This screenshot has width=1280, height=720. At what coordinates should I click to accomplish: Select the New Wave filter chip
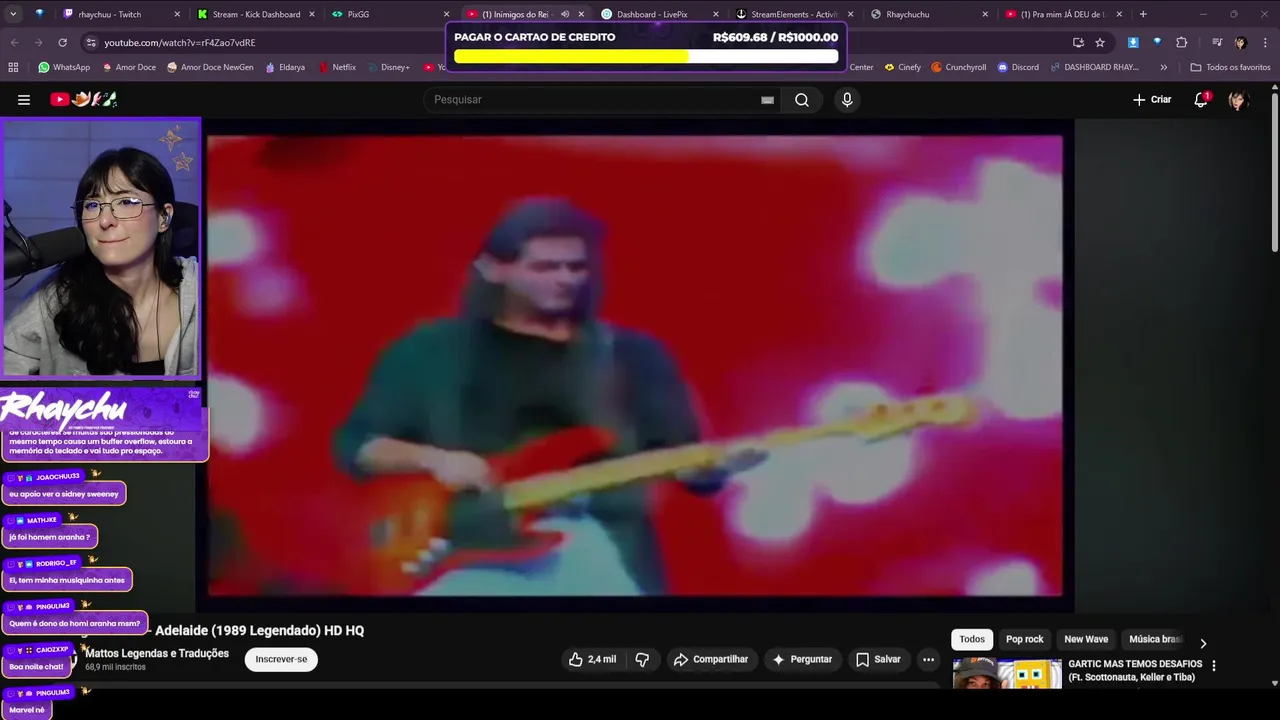(1086, 639)
